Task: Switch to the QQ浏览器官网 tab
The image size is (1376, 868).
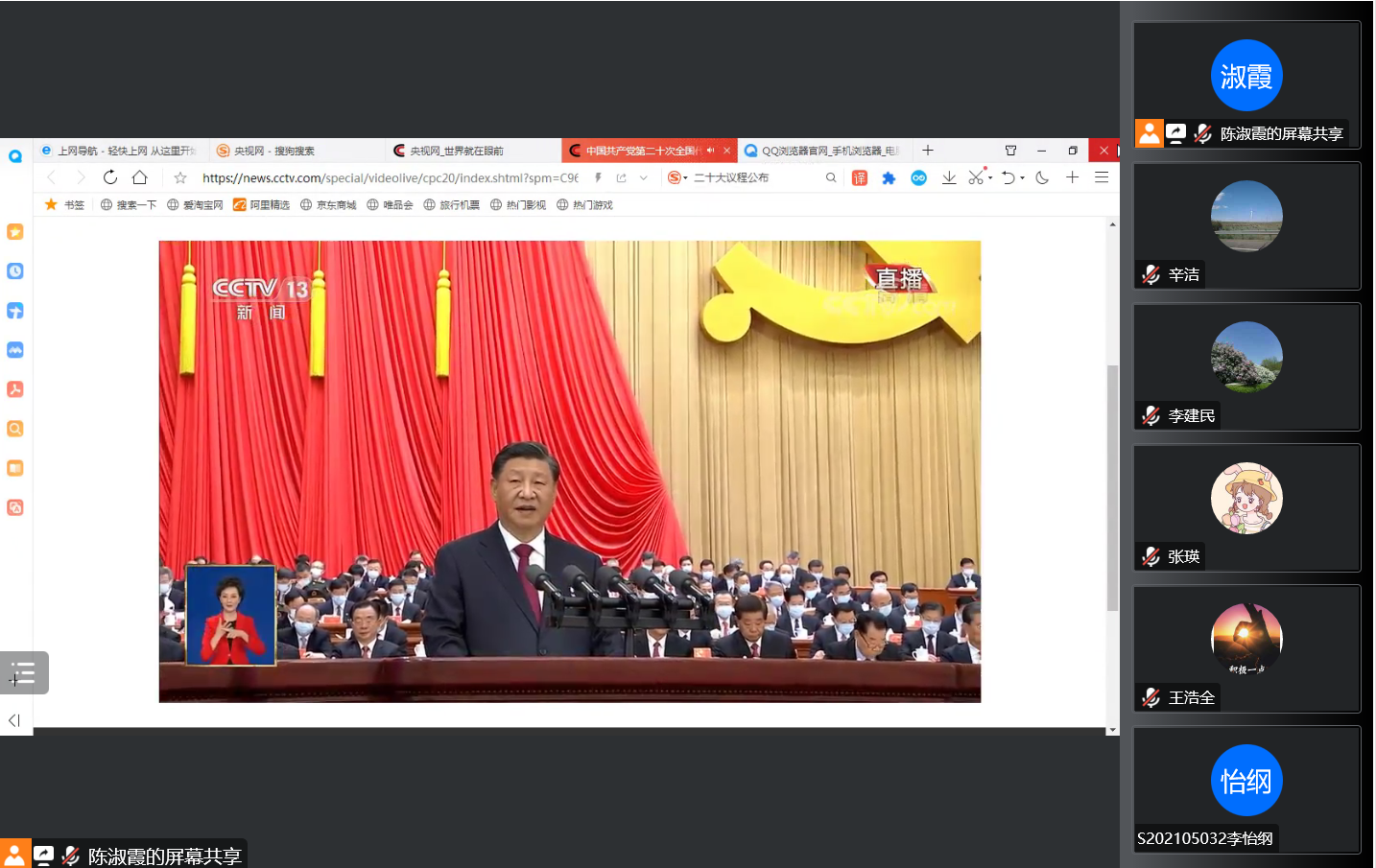Action: click(827, 151)
